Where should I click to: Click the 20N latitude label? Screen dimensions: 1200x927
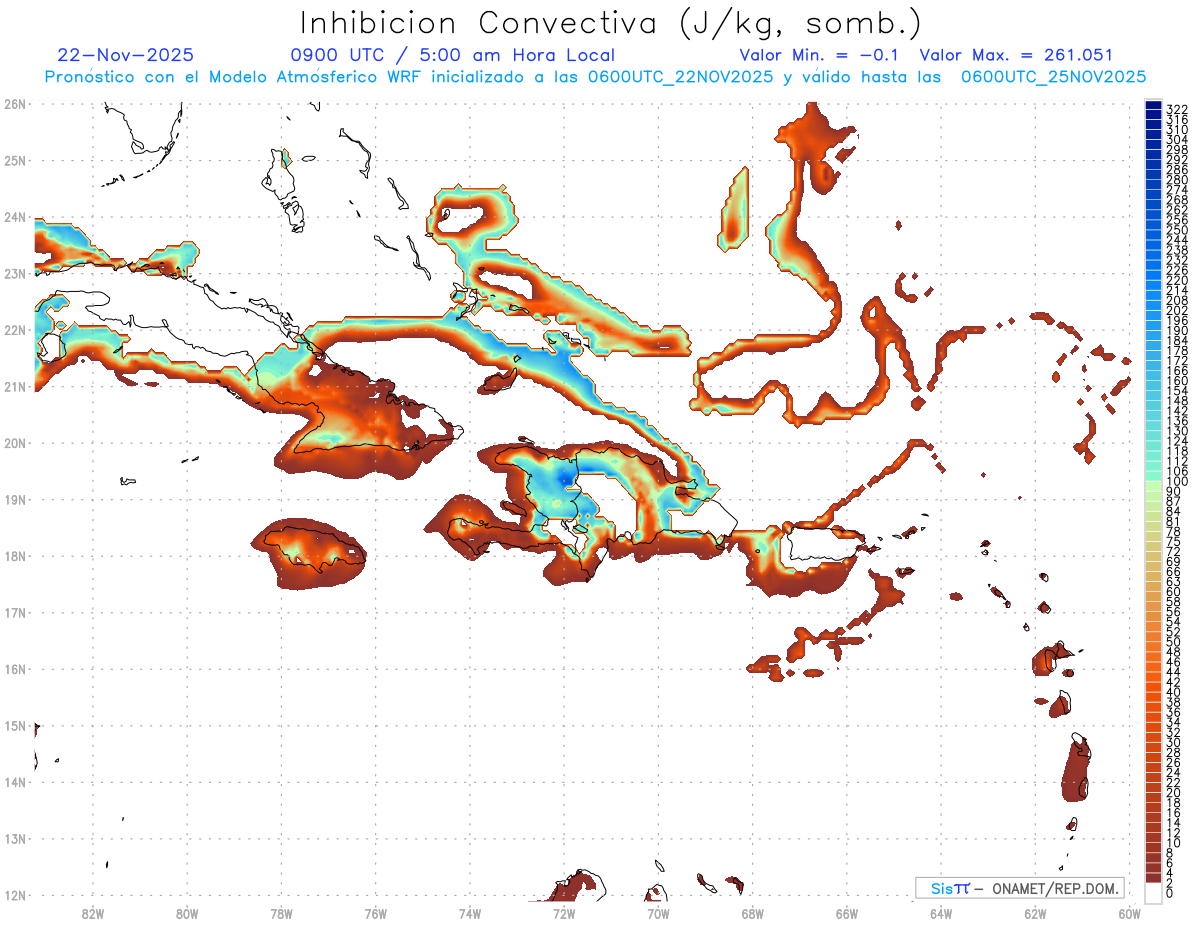15,443
